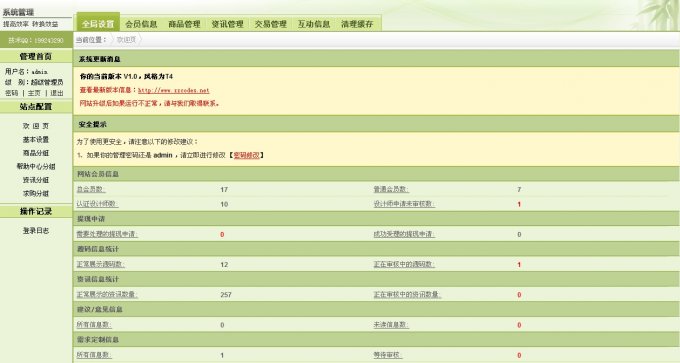Open 基本设置 in the sidebar
Image resolution: width=680 pixels, height=363 pixels.
[36, 139]
